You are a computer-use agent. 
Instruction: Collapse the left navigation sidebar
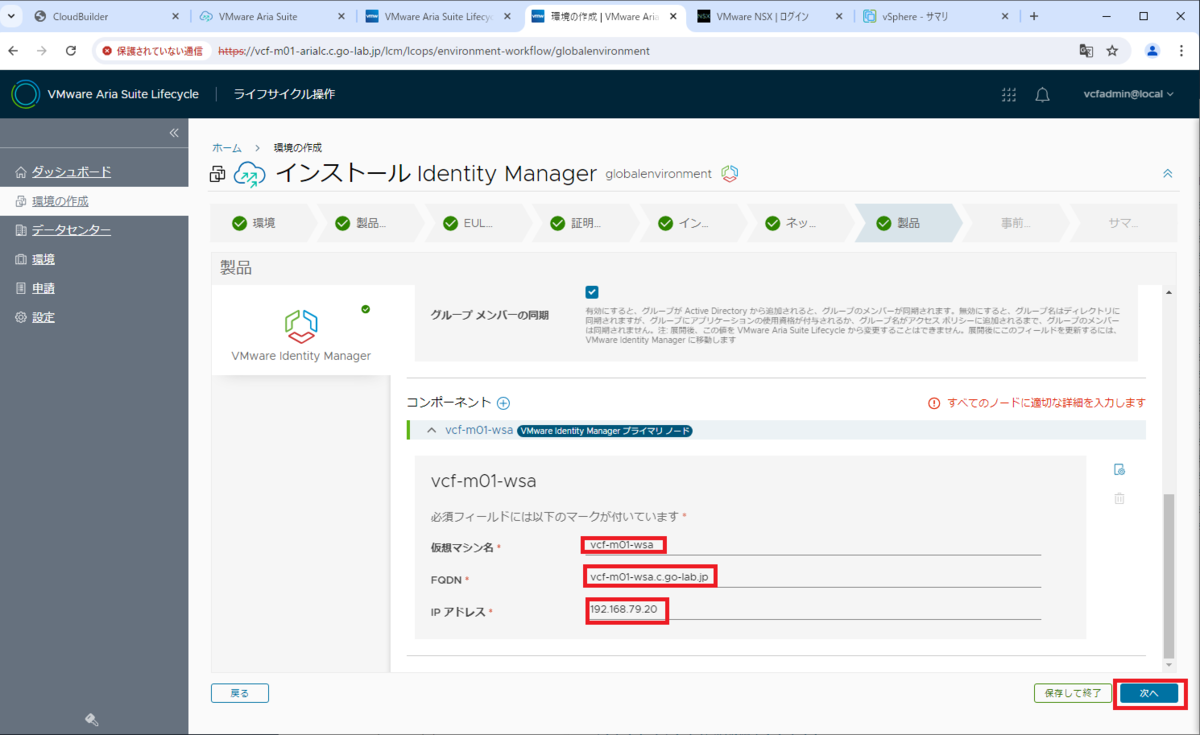coord(174,133)
